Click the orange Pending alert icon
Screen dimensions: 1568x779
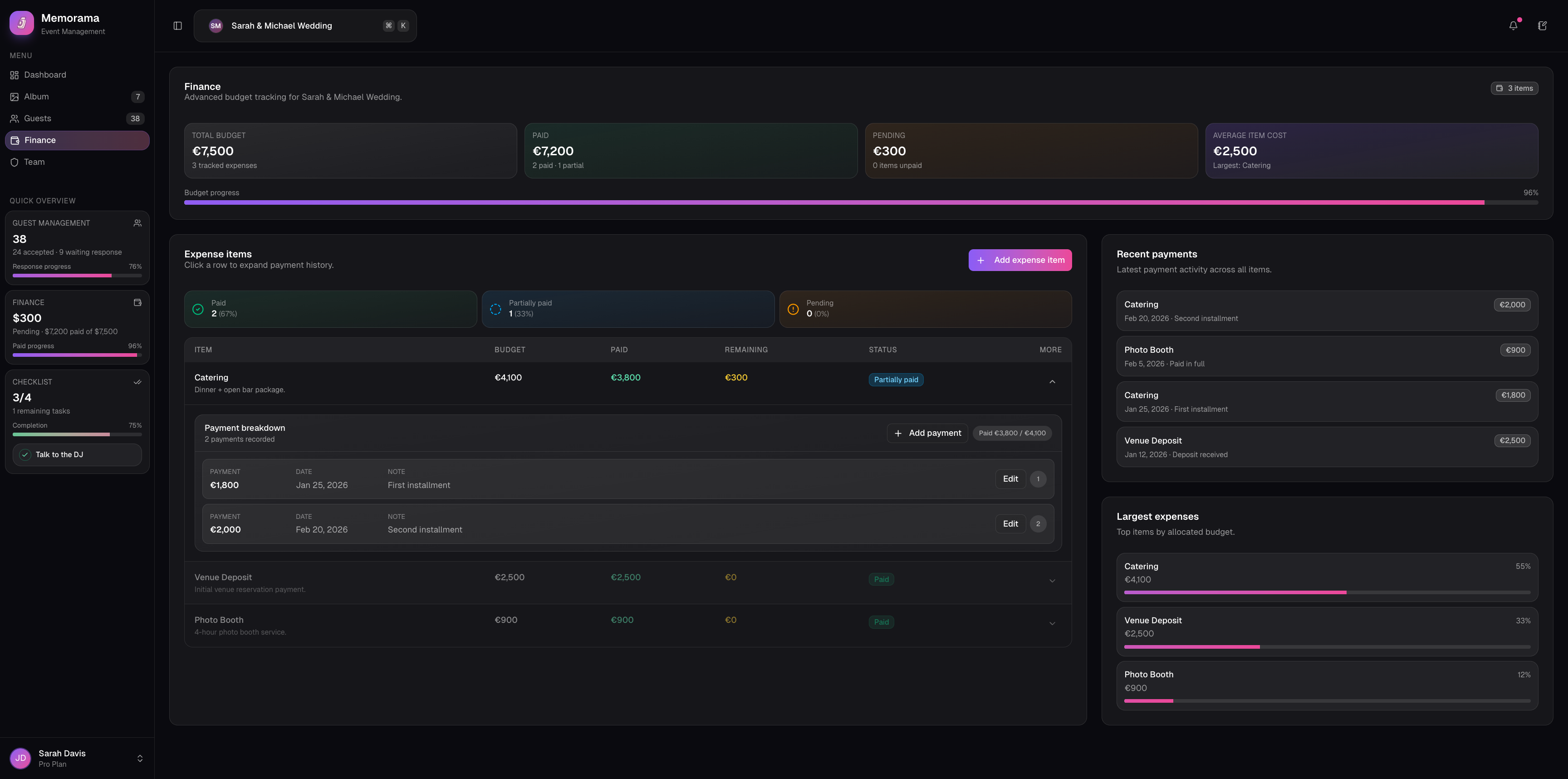793,309
